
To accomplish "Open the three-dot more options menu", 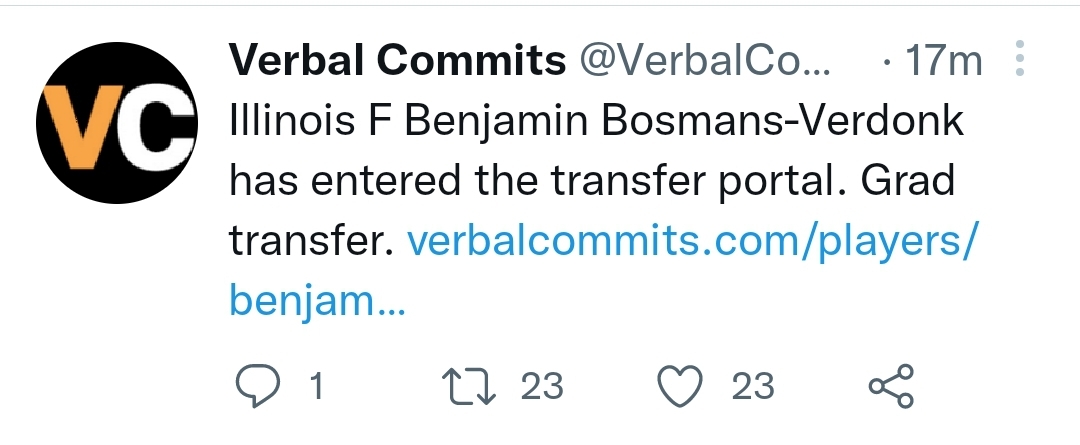I will (1020, 60).
